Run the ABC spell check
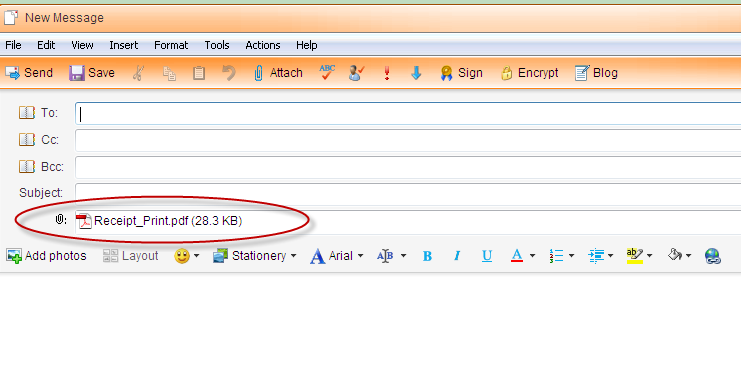Viewport: 741px width, 392px height. 327,72
